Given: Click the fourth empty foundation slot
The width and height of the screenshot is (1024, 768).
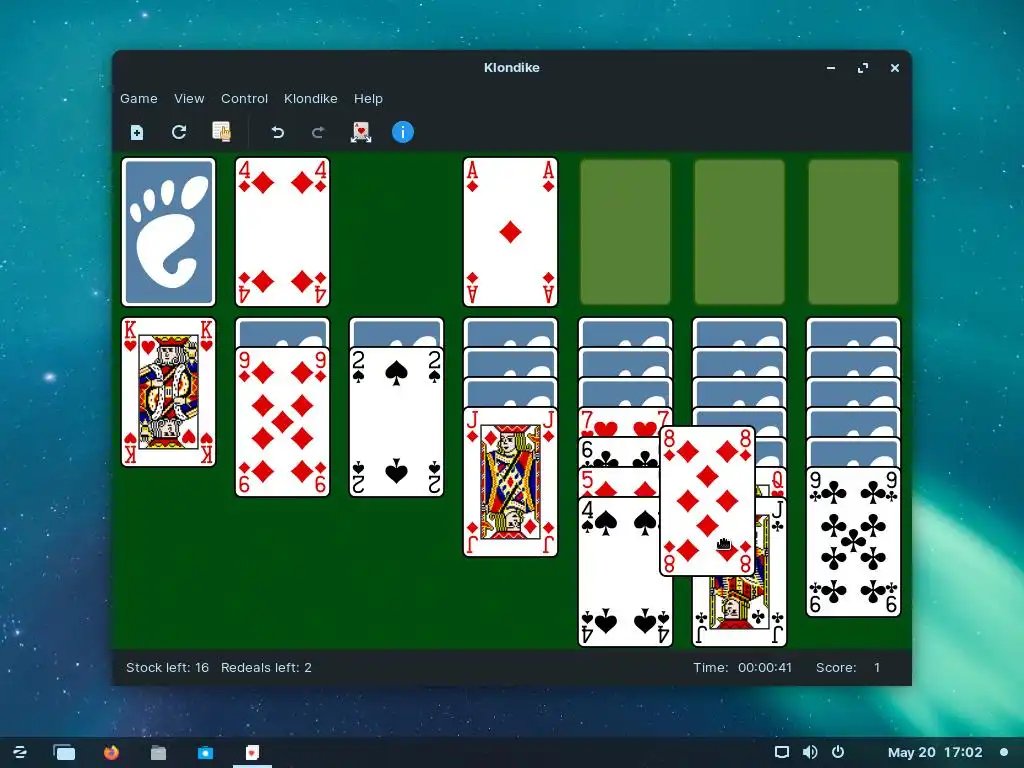Looking at the screenshot, I should pyautogui.click(x=854, y=232).
